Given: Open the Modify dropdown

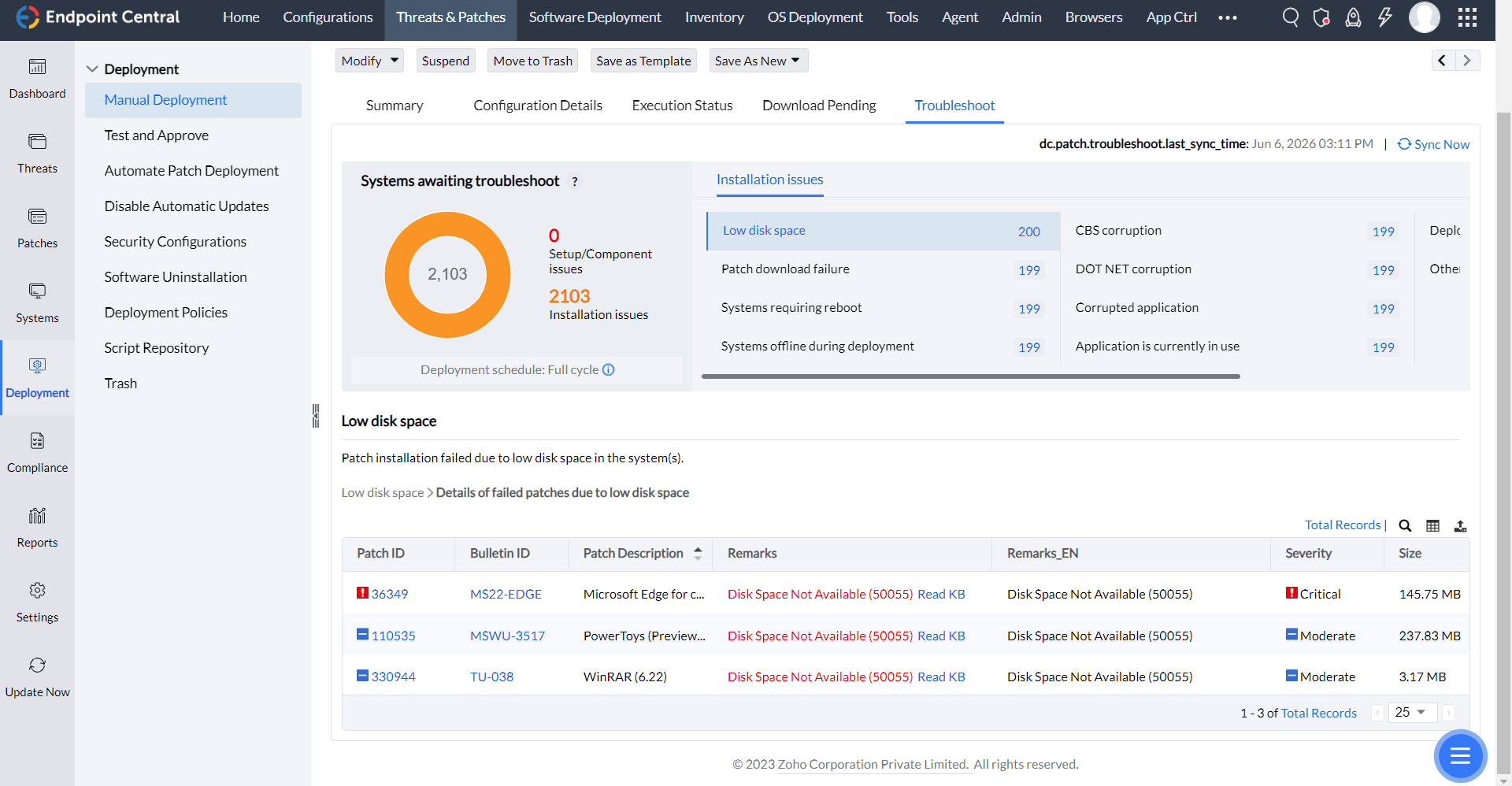Looking at the screenshot, I should [x=369, y=60].
